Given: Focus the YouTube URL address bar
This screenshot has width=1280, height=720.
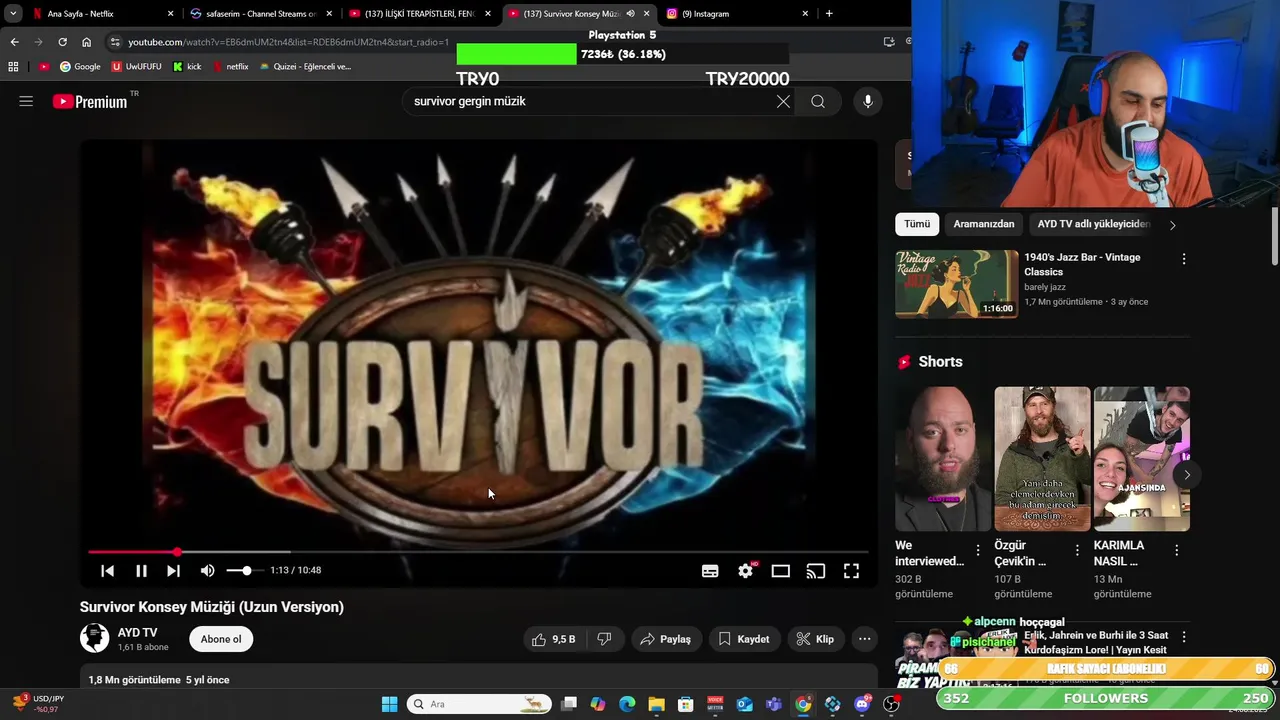Looking at the screenshot, I should (290, 42).
